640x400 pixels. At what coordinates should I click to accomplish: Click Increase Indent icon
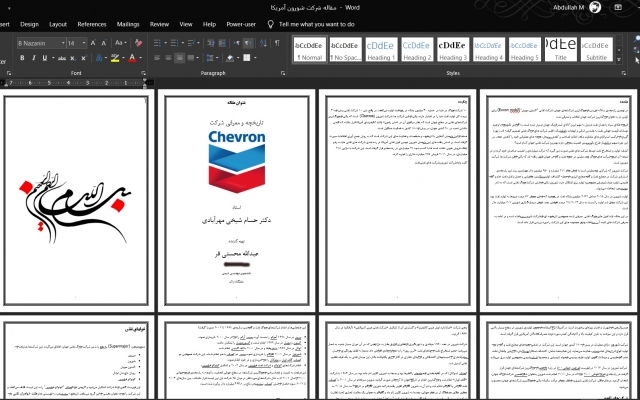[x=222, y=43]
